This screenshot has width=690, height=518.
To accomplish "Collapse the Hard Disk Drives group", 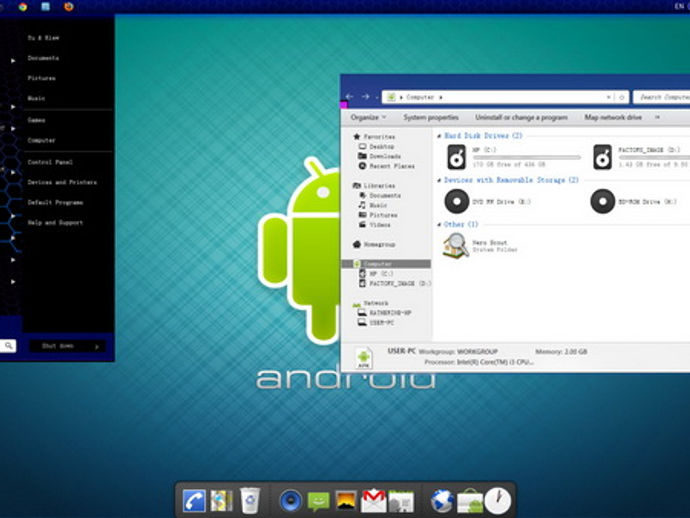I will (439, 136).
